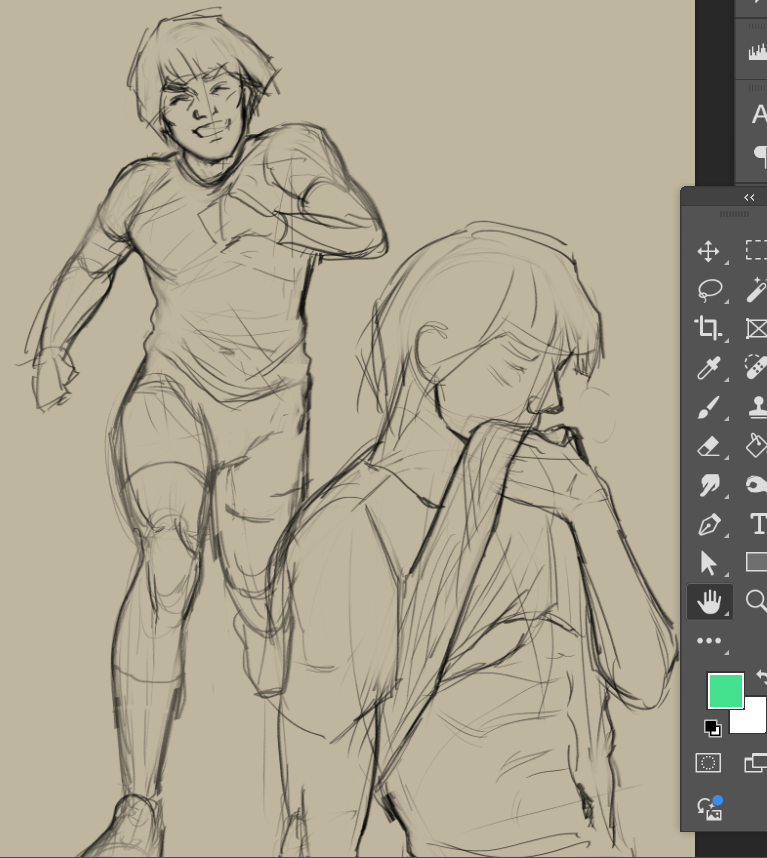Open the Edit Toolbar three-dots menu
Screen dimensions: 767x858
click(709, 641)
